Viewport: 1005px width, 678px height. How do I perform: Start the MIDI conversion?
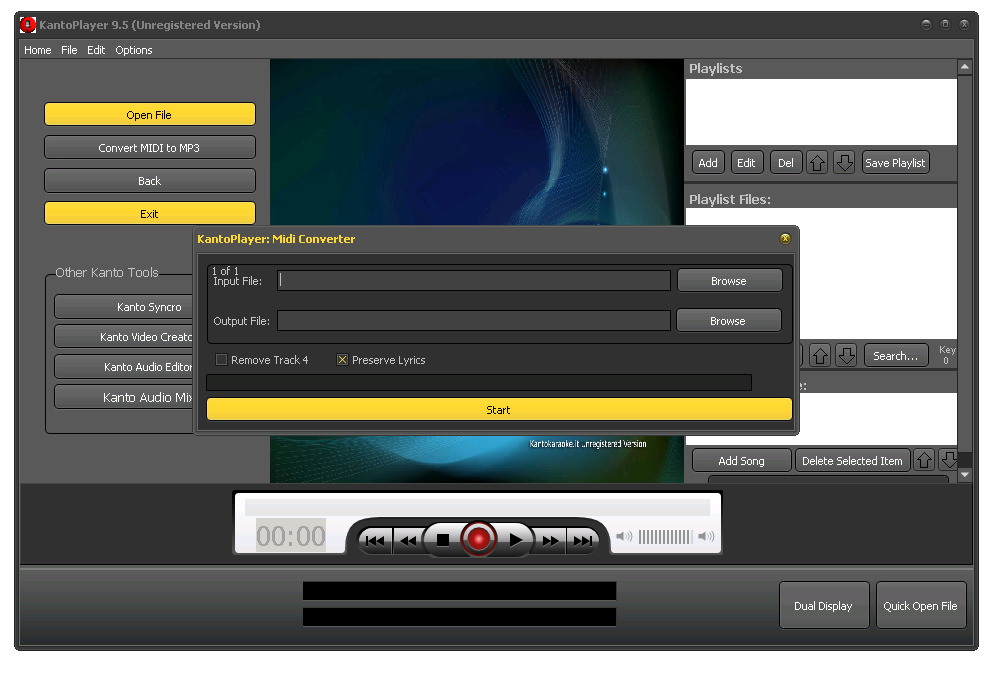click(499, 409)
